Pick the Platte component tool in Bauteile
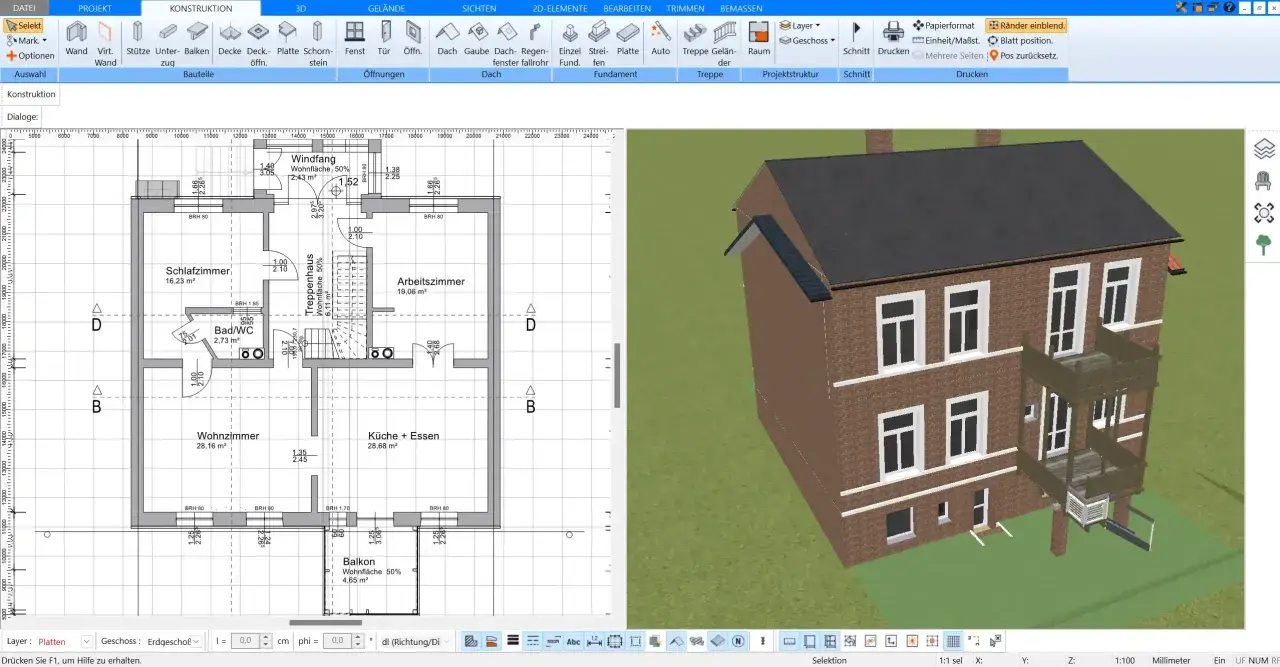This screenshot has height=667, width=1280. pyautogui.click(x=288, y=38)
